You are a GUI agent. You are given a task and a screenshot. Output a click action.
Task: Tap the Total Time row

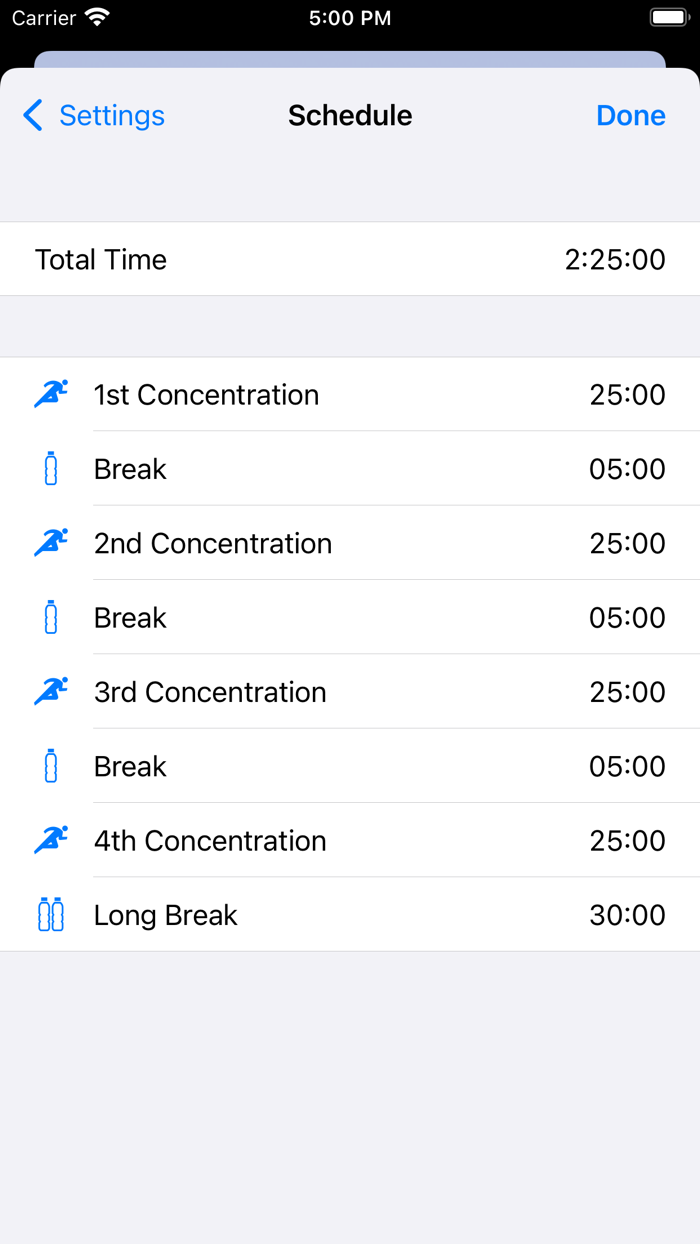[350, 259]
